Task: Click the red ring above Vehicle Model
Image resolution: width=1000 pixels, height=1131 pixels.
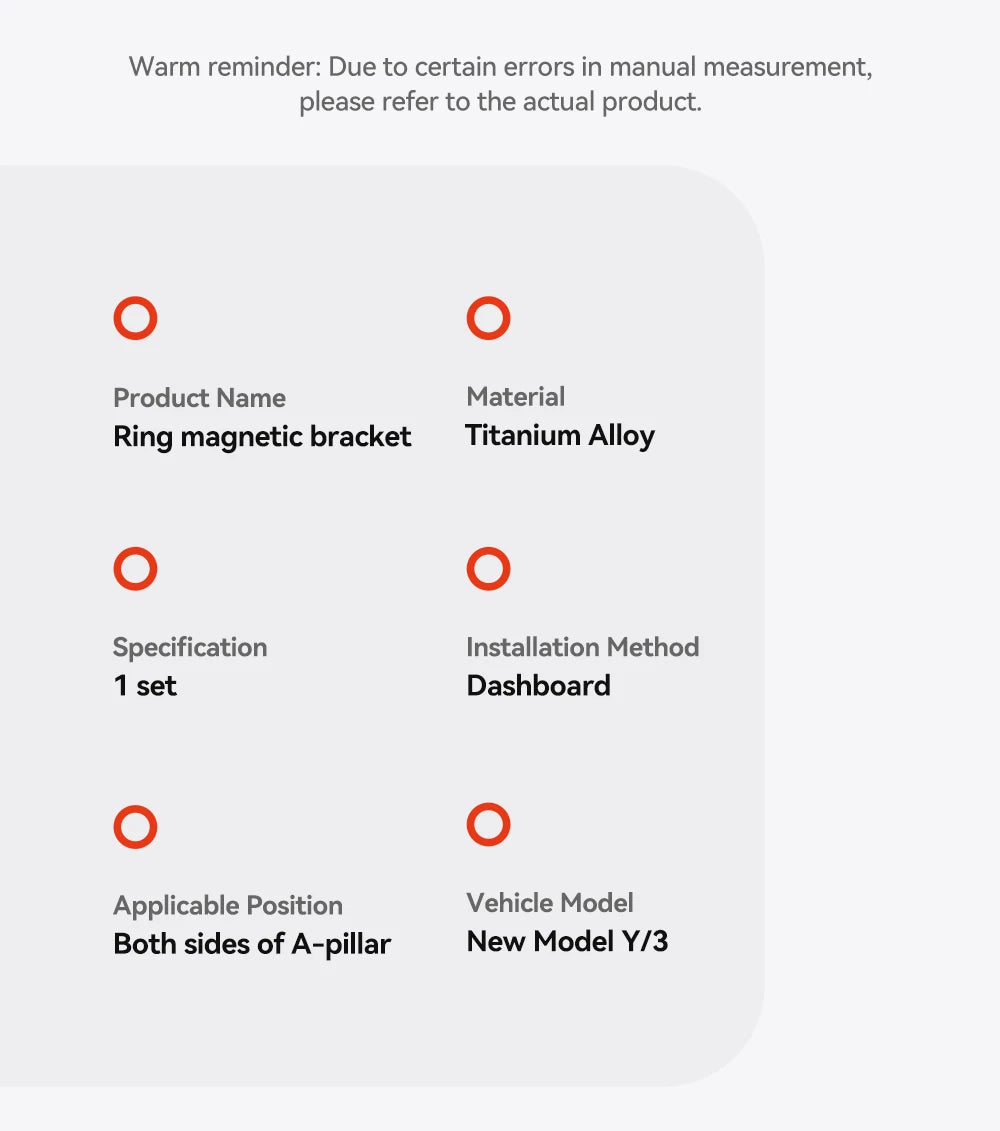Action: click(488, 825)
